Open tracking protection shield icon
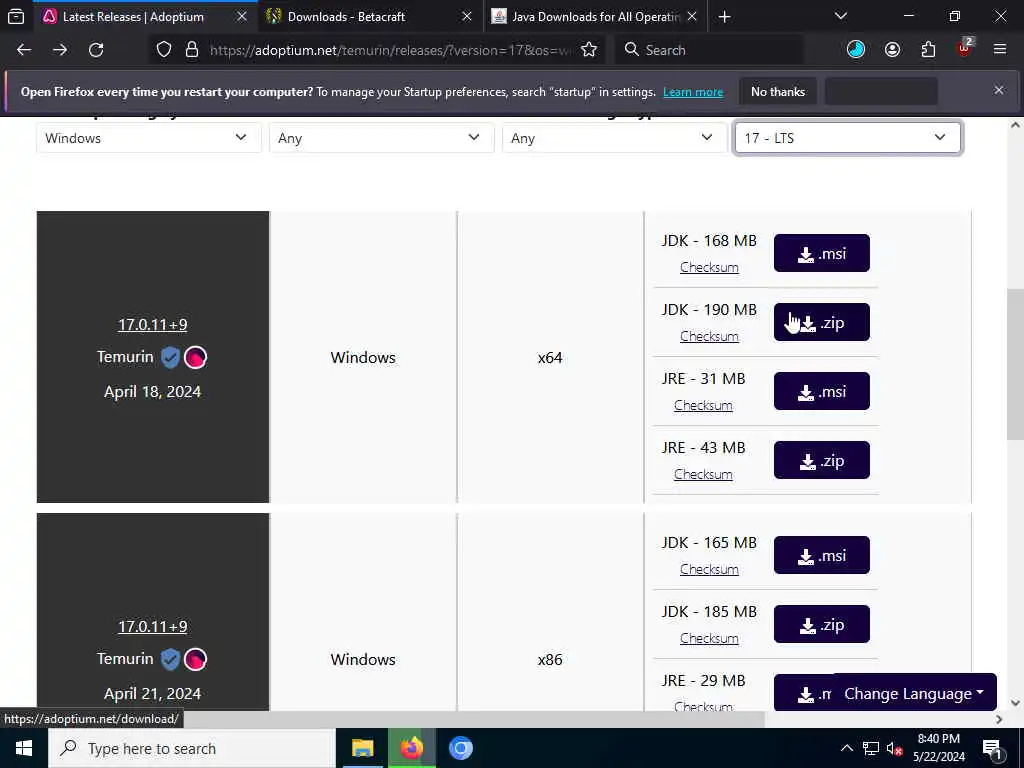This screenshot has width=1024, height=768. click(x=164, y=50)
